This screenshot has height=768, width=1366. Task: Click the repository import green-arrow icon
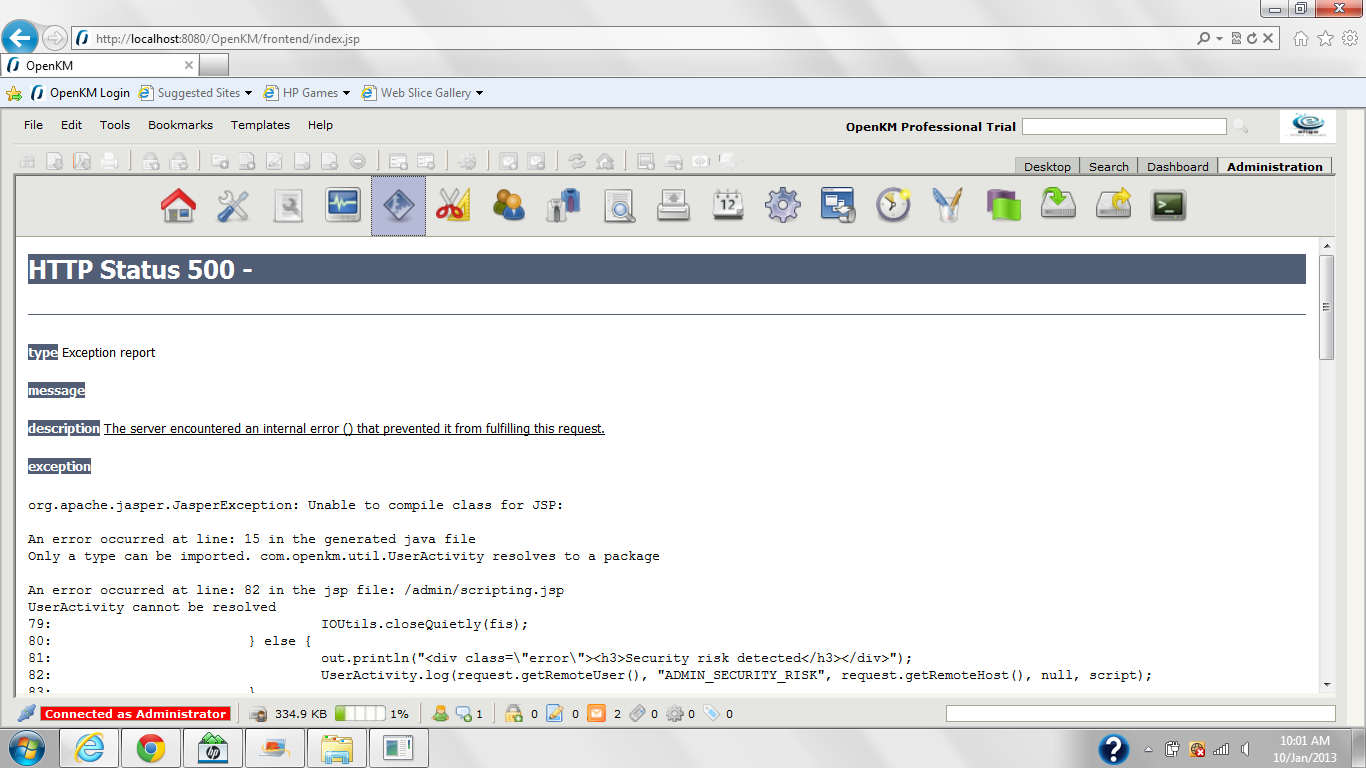(x=1057, y=204)
